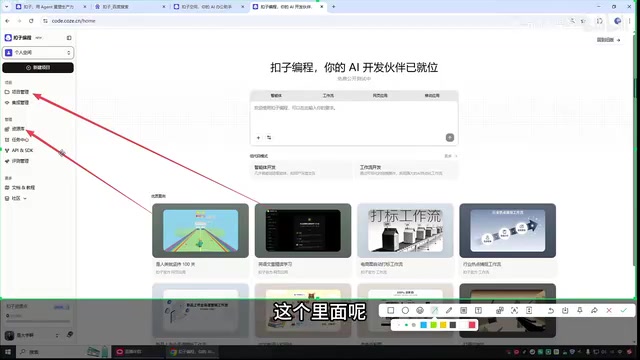This screenshot has height=360, width=640.
Task: Click the OCR text recognition icon
Action: tap(514, 311)
